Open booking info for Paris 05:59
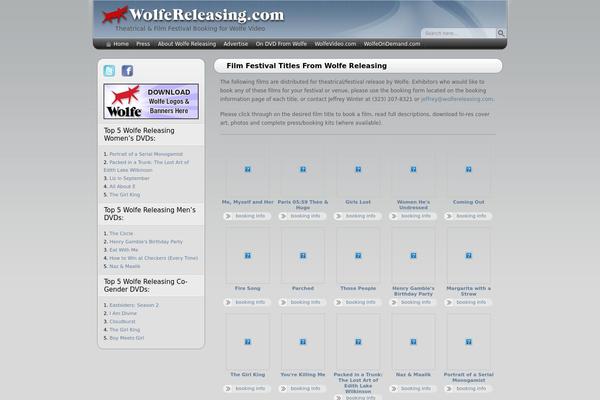The image size is (600, 400). coord(303,216)
